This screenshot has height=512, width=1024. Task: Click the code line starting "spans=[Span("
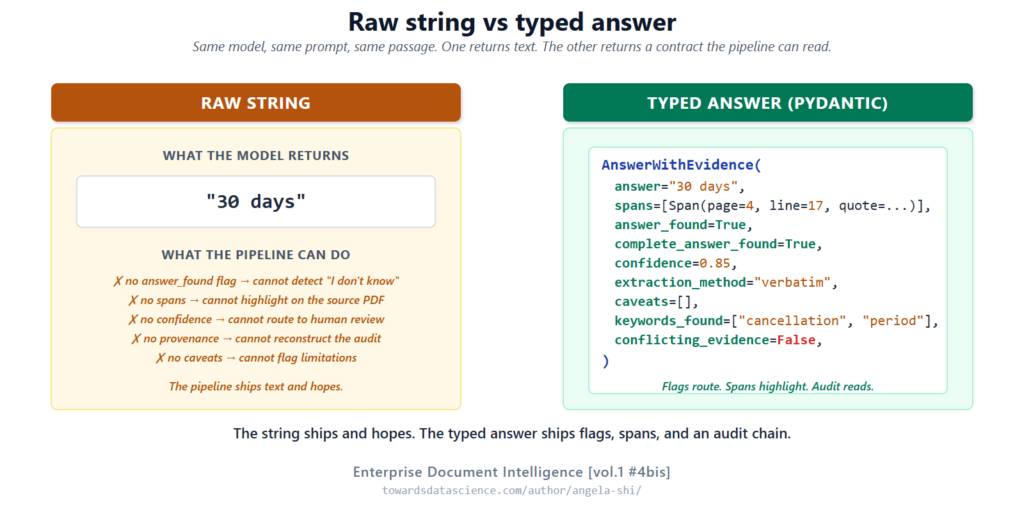point(773,206)
